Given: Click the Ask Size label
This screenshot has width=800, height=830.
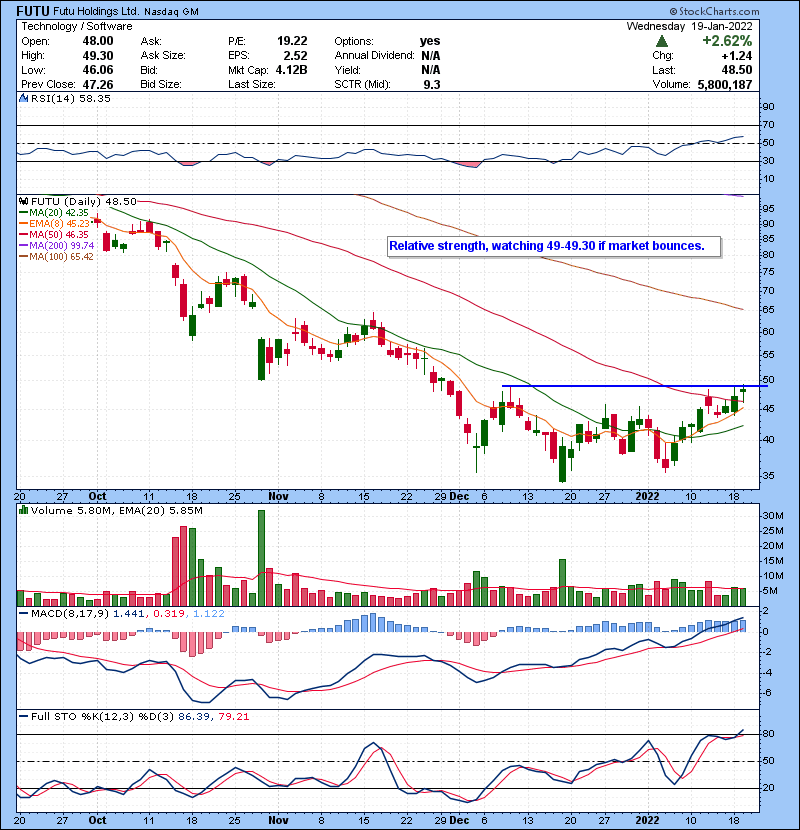Looking at the screenshot, I should click(x=163, y=56).
